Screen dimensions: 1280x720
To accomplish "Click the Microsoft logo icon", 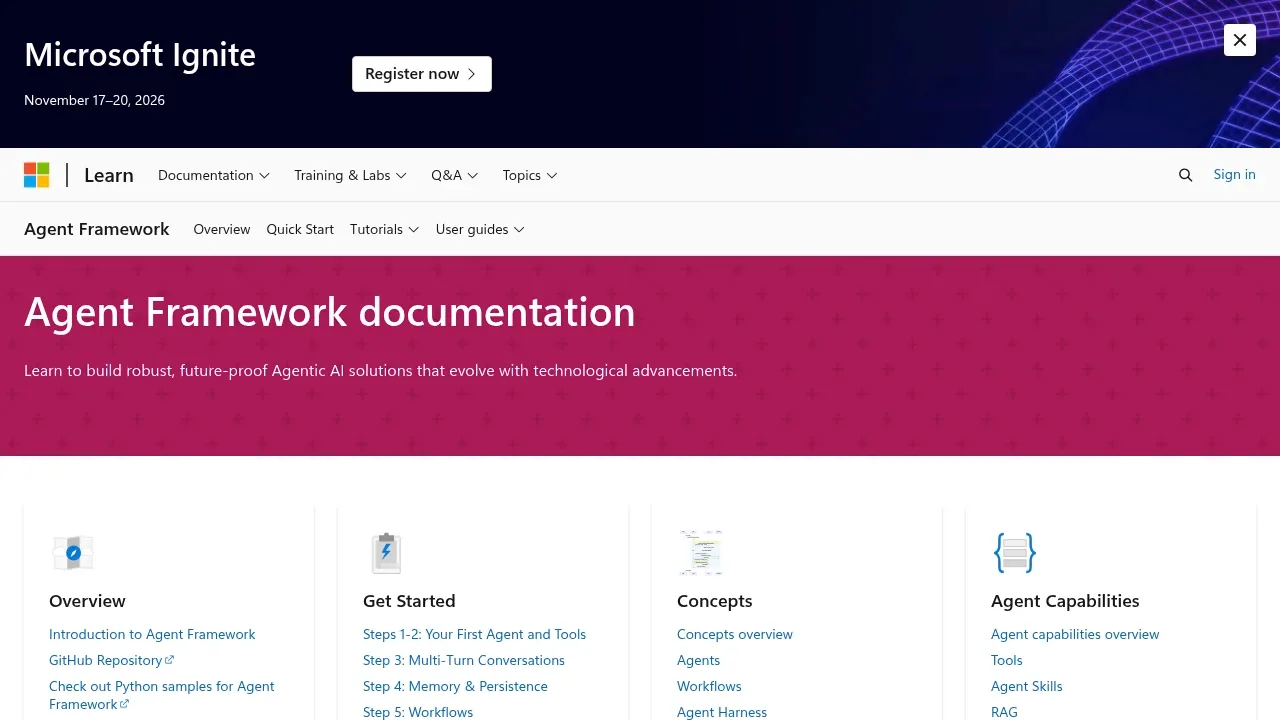I will pyautogui.click(x=37, y=175).
